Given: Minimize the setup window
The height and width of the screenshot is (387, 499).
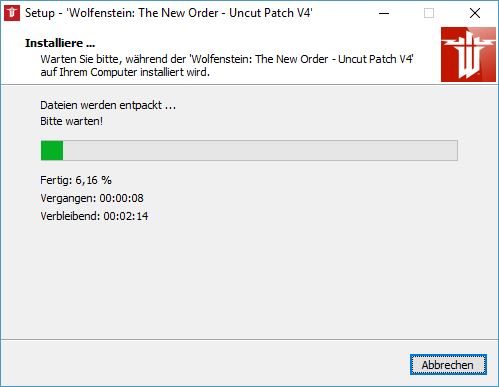Looking at the screenshot, I should tap(384, 13).
